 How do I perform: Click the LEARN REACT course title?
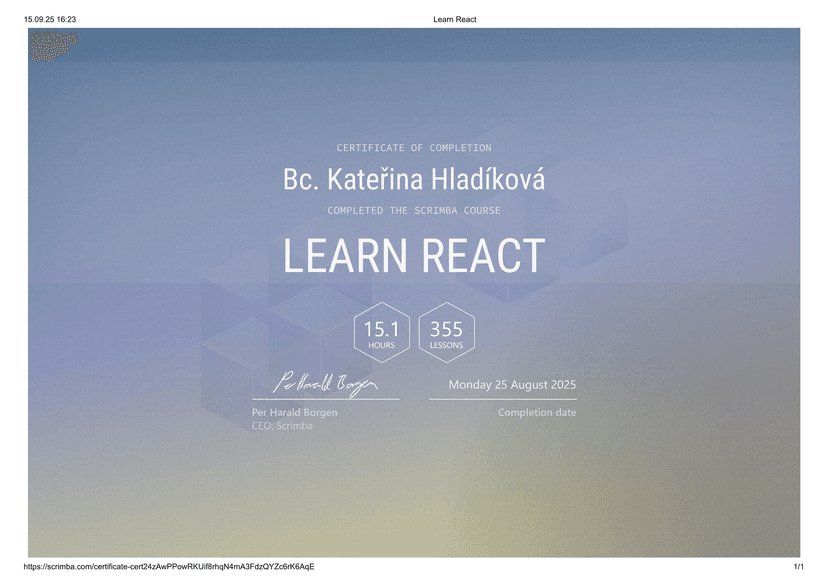click(414, 257)
